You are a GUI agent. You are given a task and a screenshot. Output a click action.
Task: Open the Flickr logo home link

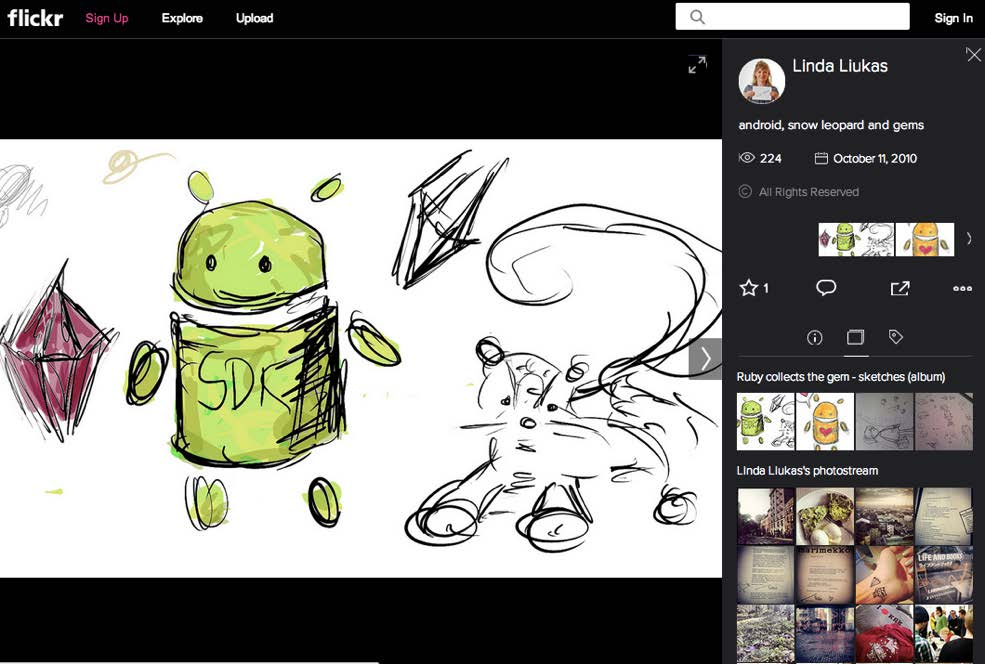(35, 18)
